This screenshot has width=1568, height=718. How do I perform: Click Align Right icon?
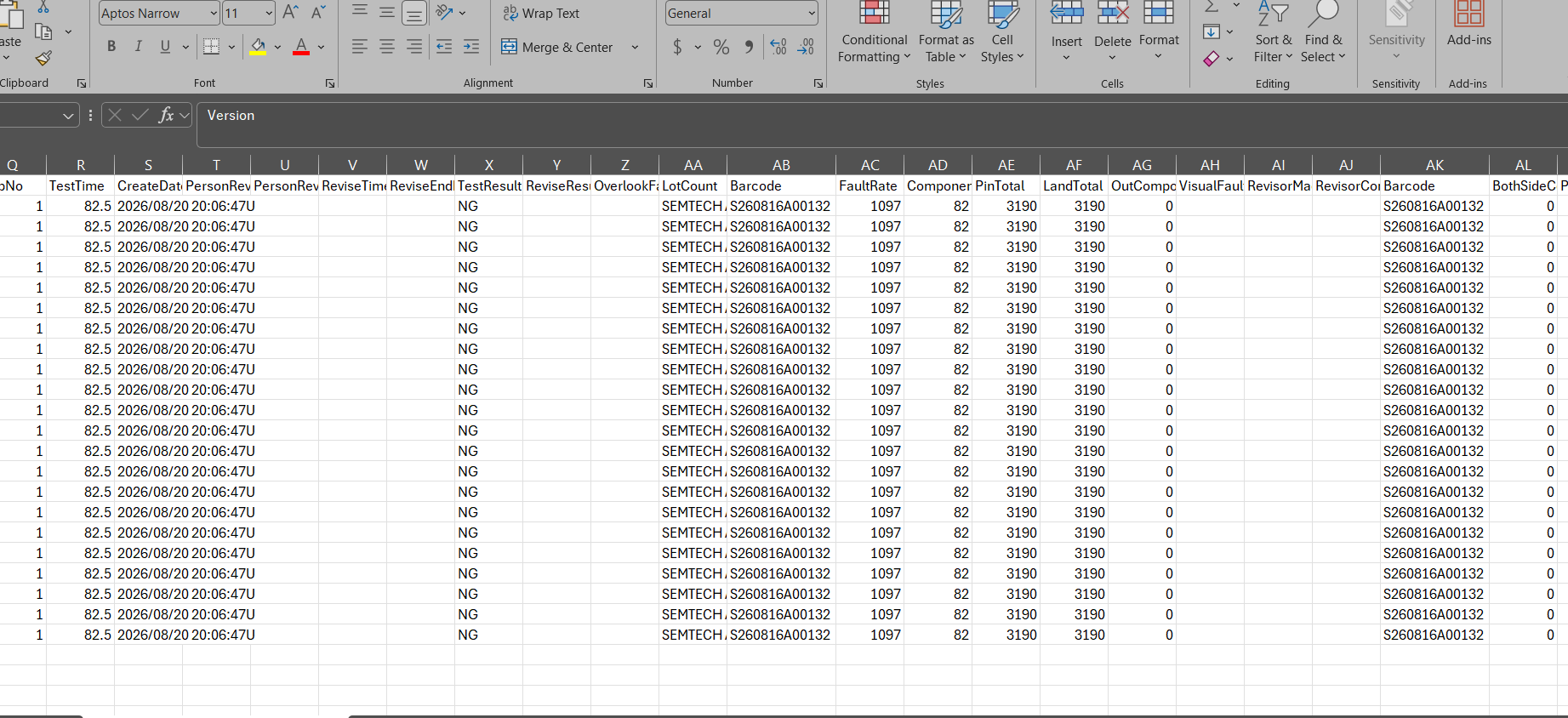[414, 47]
